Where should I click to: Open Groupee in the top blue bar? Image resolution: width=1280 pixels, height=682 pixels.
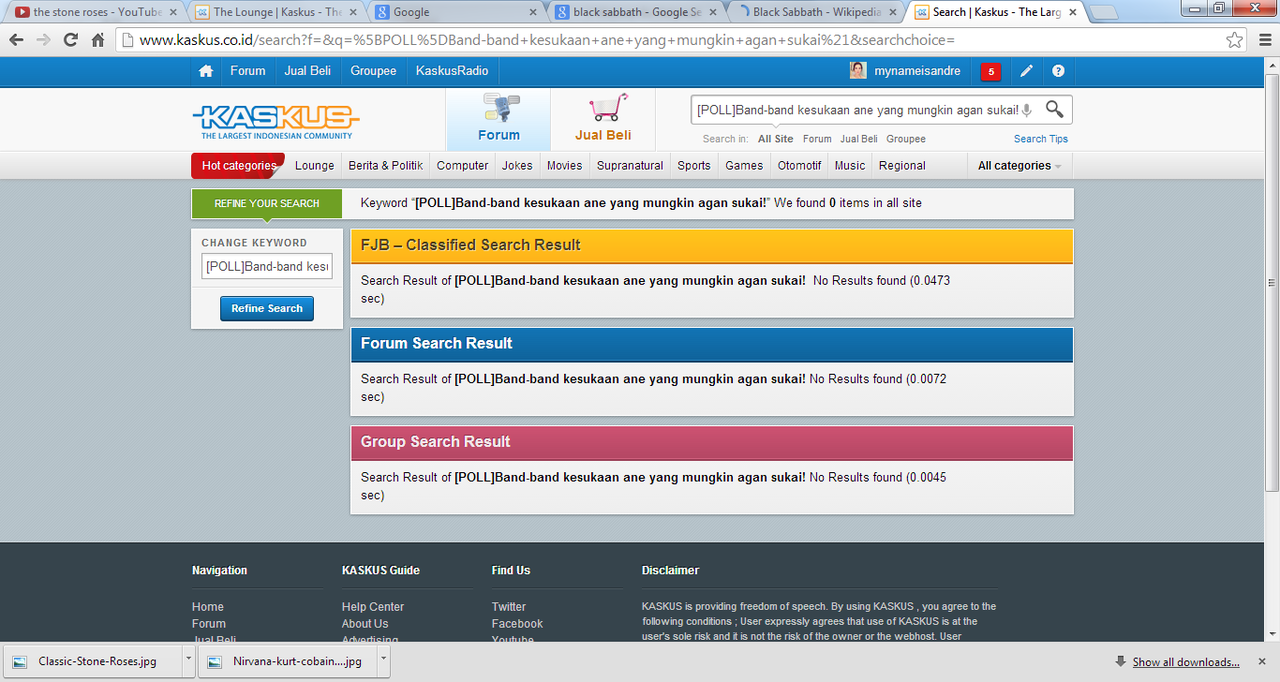coord(374,71)
